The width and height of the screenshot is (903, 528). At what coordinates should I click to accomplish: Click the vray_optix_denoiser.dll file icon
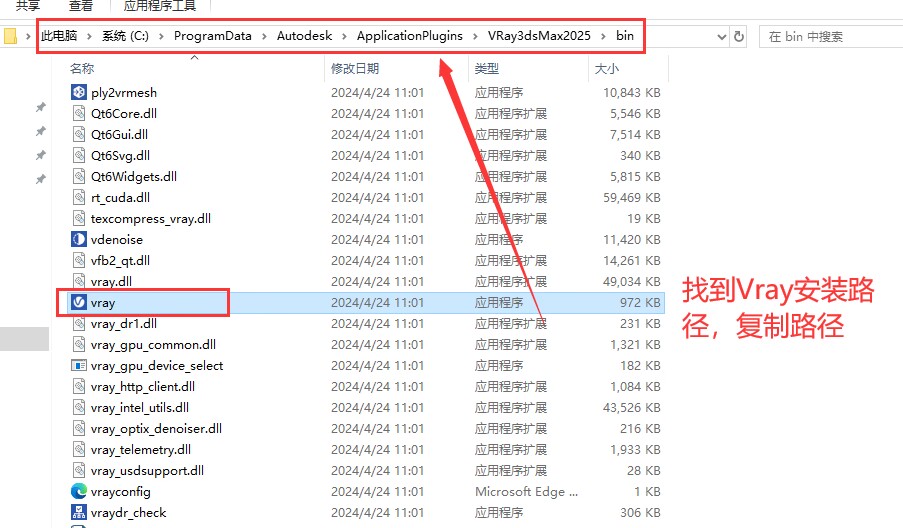click(79, 428)
